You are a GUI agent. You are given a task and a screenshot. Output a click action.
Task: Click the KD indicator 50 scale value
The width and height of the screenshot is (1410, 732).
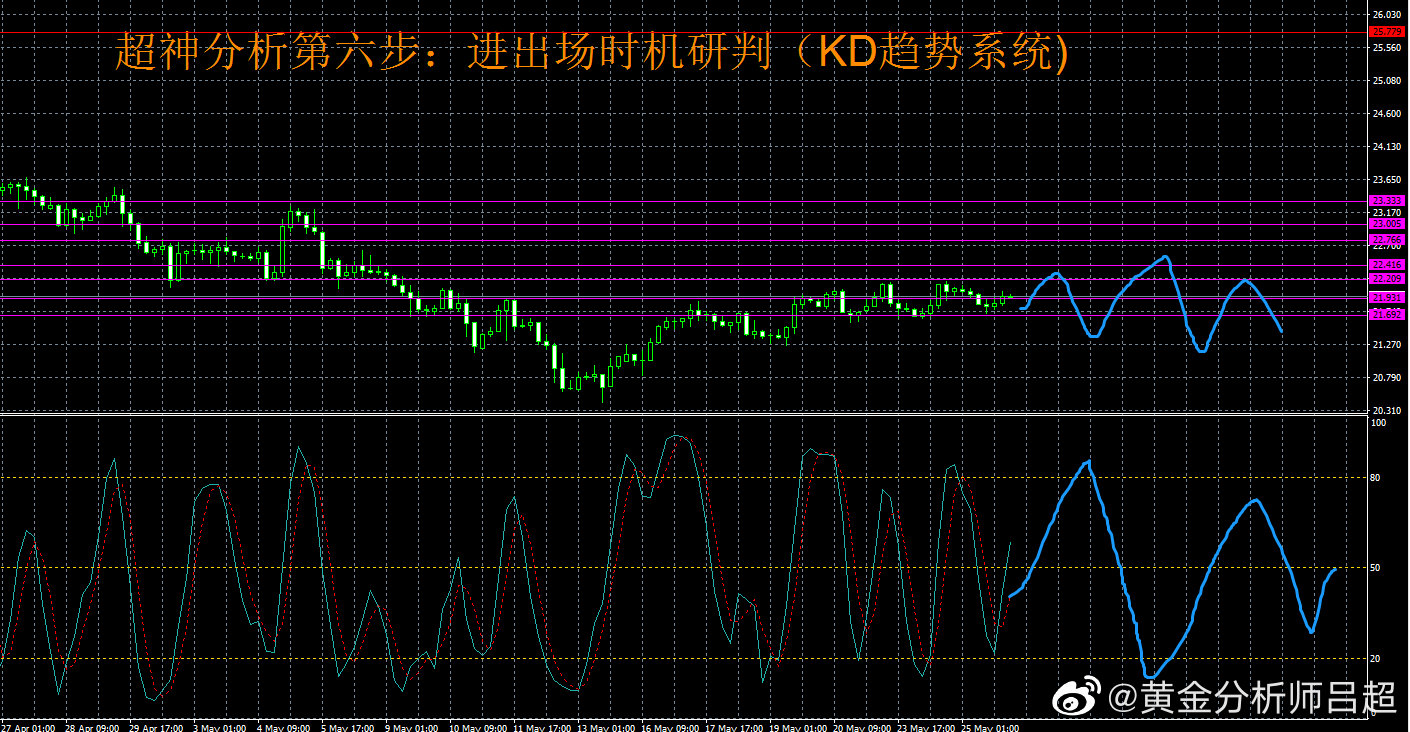pos(1377,568)
